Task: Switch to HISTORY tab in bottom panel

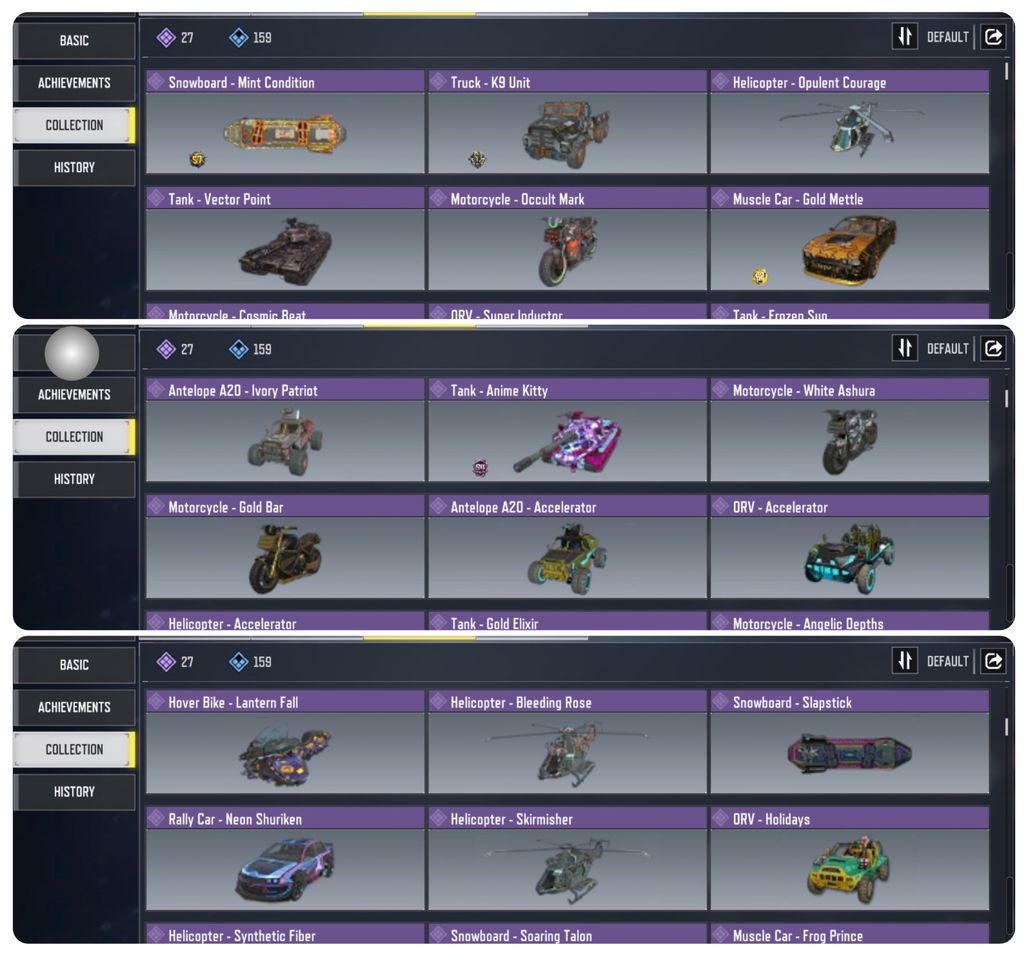Action: (74, 791)
